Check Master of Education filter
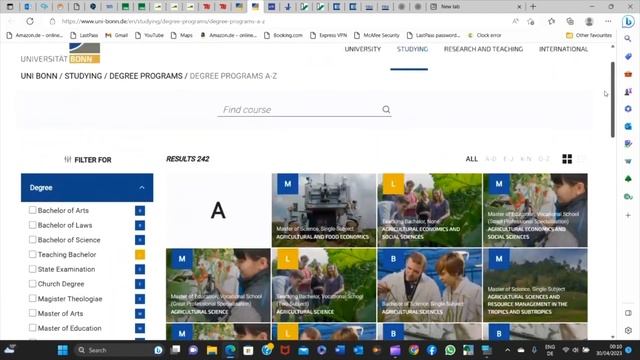 coord(32,327)
